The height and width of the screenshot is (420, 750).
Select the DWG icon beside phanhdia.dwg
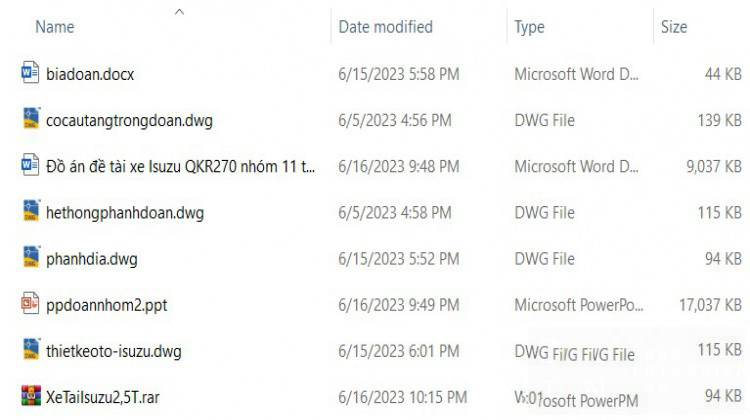[32, 257]
